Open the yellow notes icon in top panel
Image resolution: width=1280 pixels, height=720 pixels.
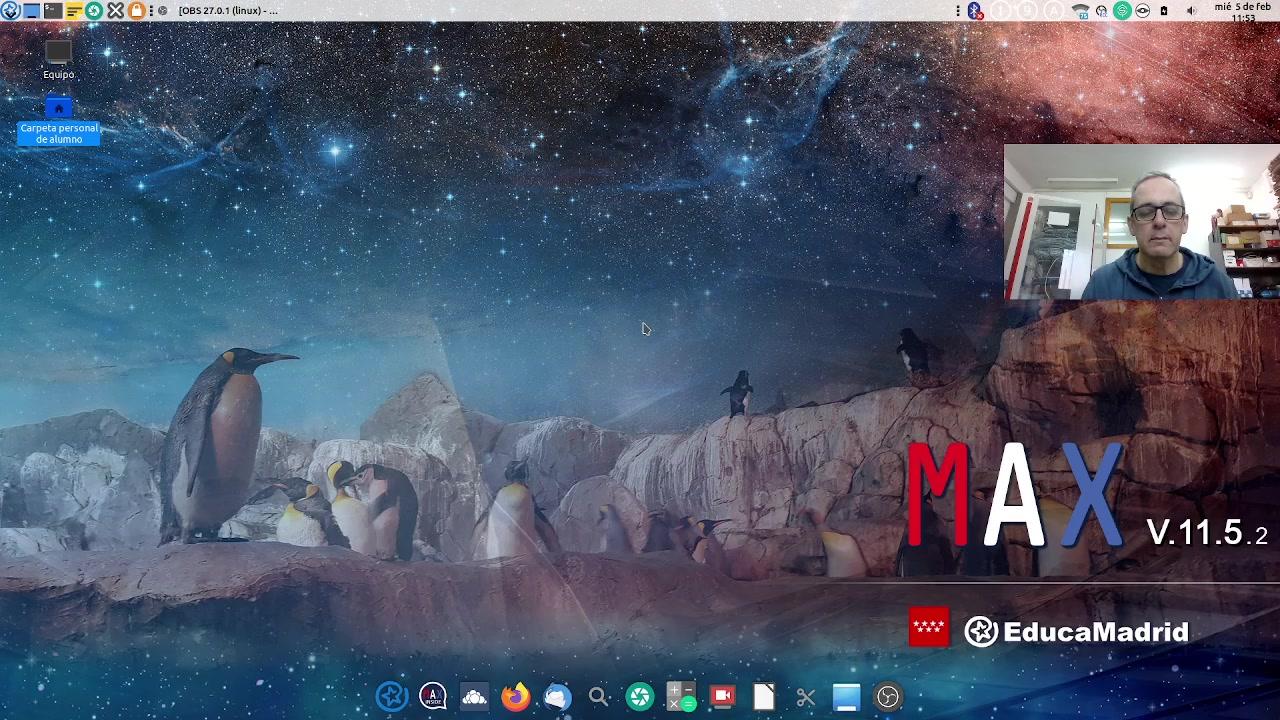click(74, 10)
